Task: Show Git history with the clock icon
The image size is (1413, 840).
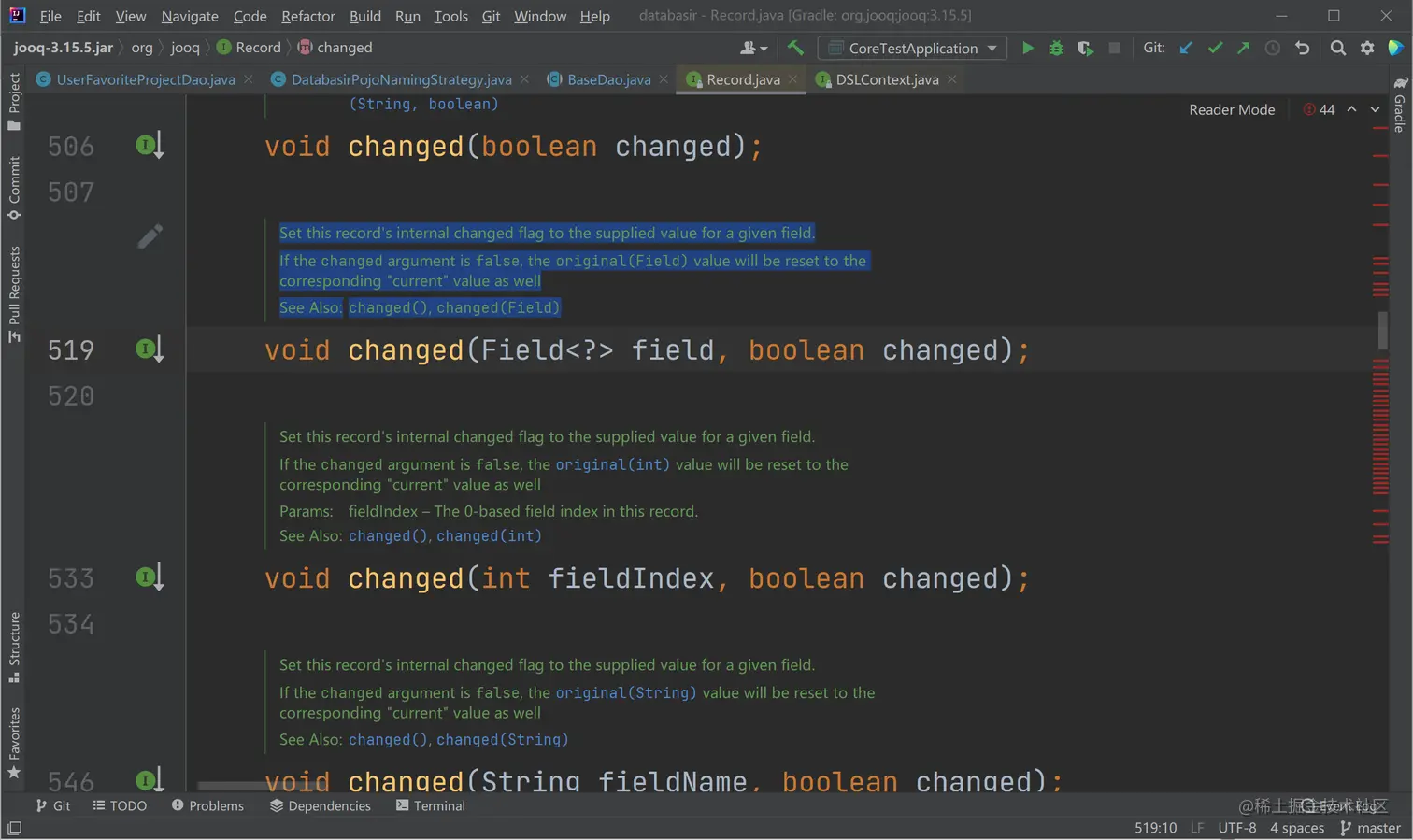Action: pos(1273,48)
